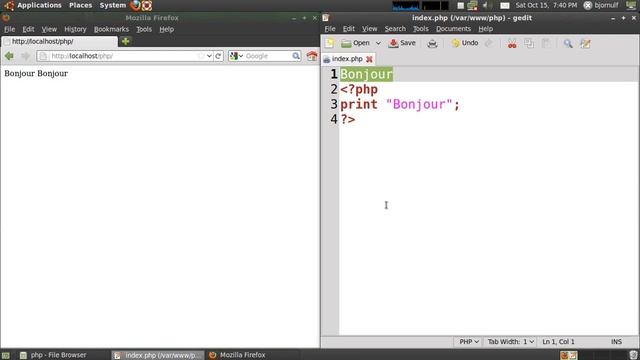640x360 pixels.
Task: Select the index.php document tab
Action: click(x=347, y=59)
